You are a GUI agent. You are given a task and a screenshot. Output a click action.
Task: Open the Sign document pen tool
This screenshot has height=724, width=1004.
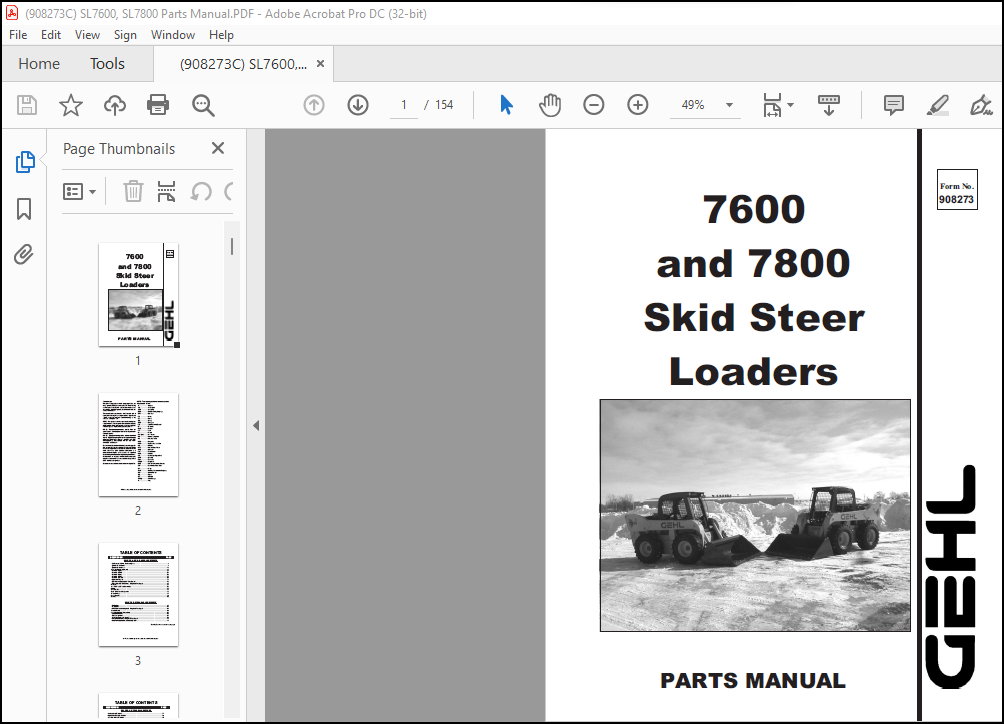coord(980,105)
